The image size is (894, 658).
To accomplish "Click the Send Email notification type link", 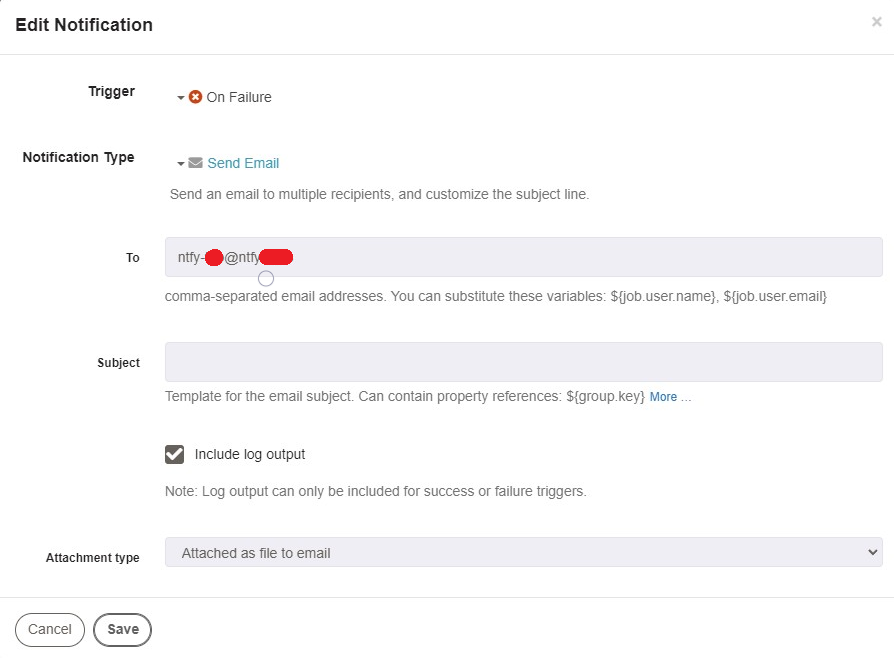I will tap(243, 163).
